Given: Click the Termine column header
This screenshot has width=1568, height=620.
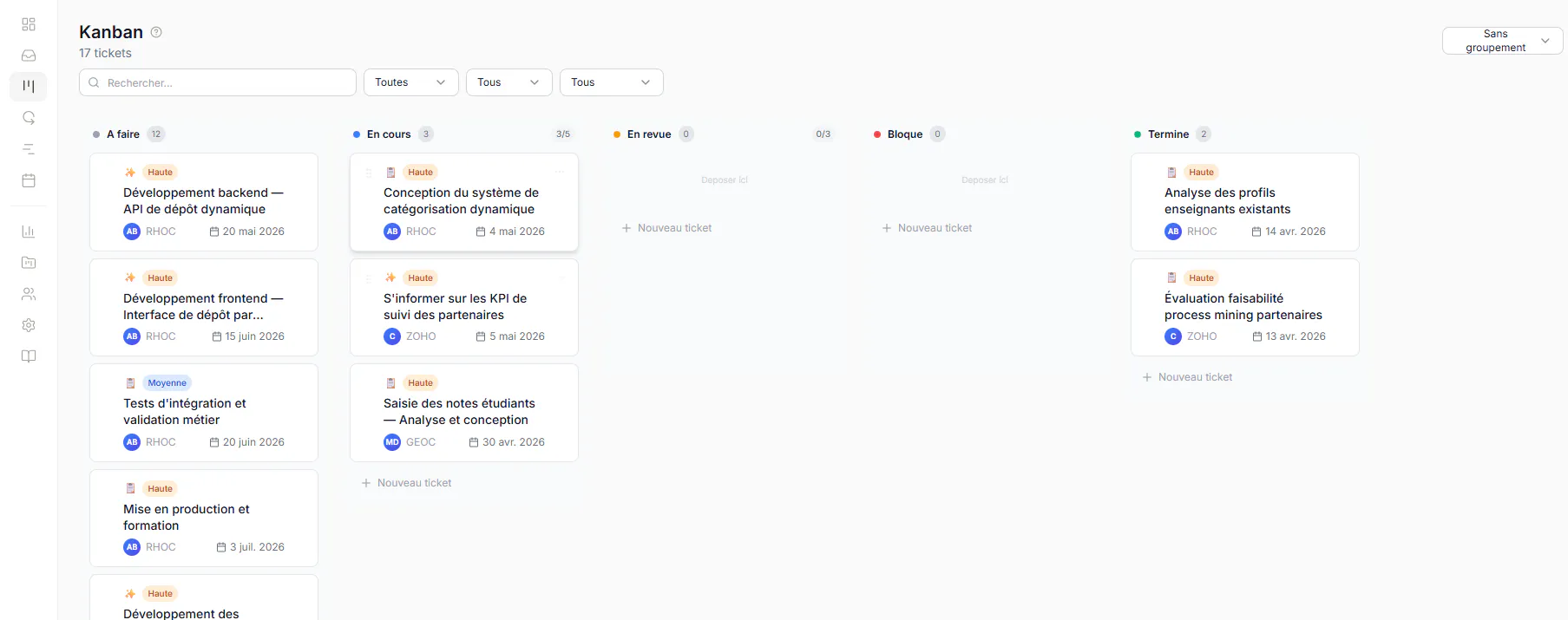Looking at the screenshot, I should (x=1168, y=134).
